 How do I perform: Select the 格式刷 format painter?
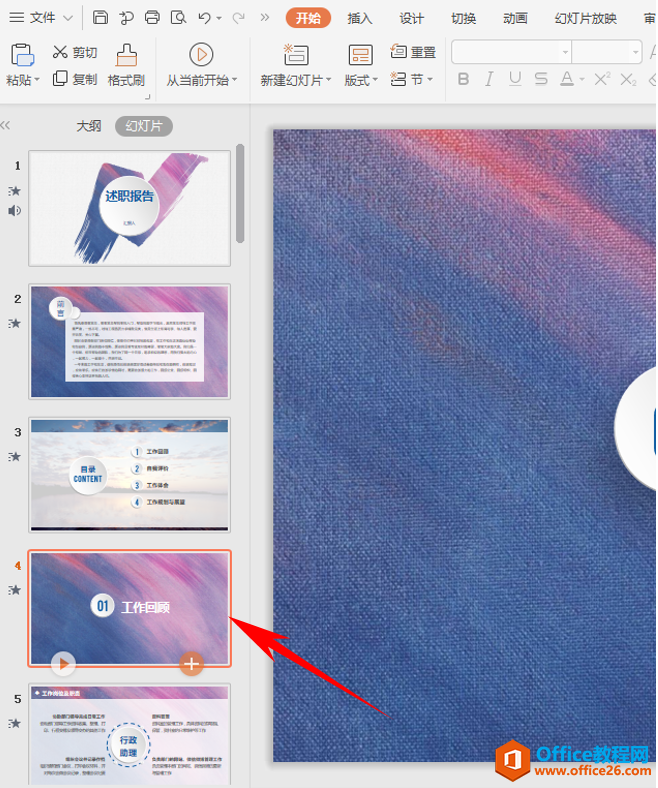pos(126,65)
